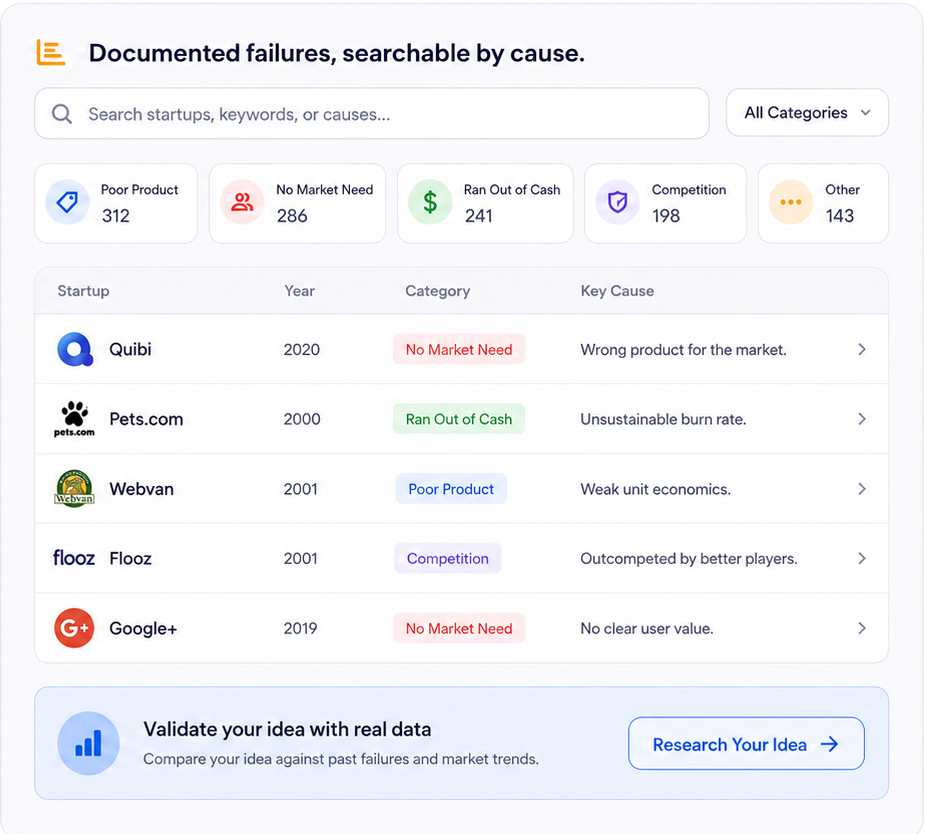
Task: Click year 2000 in Pets.com row
Action: 302,419
